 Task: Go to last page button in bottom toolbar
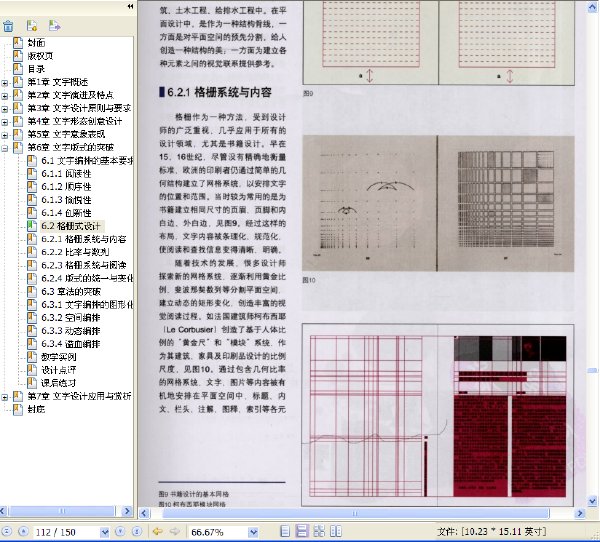(137, 531)
